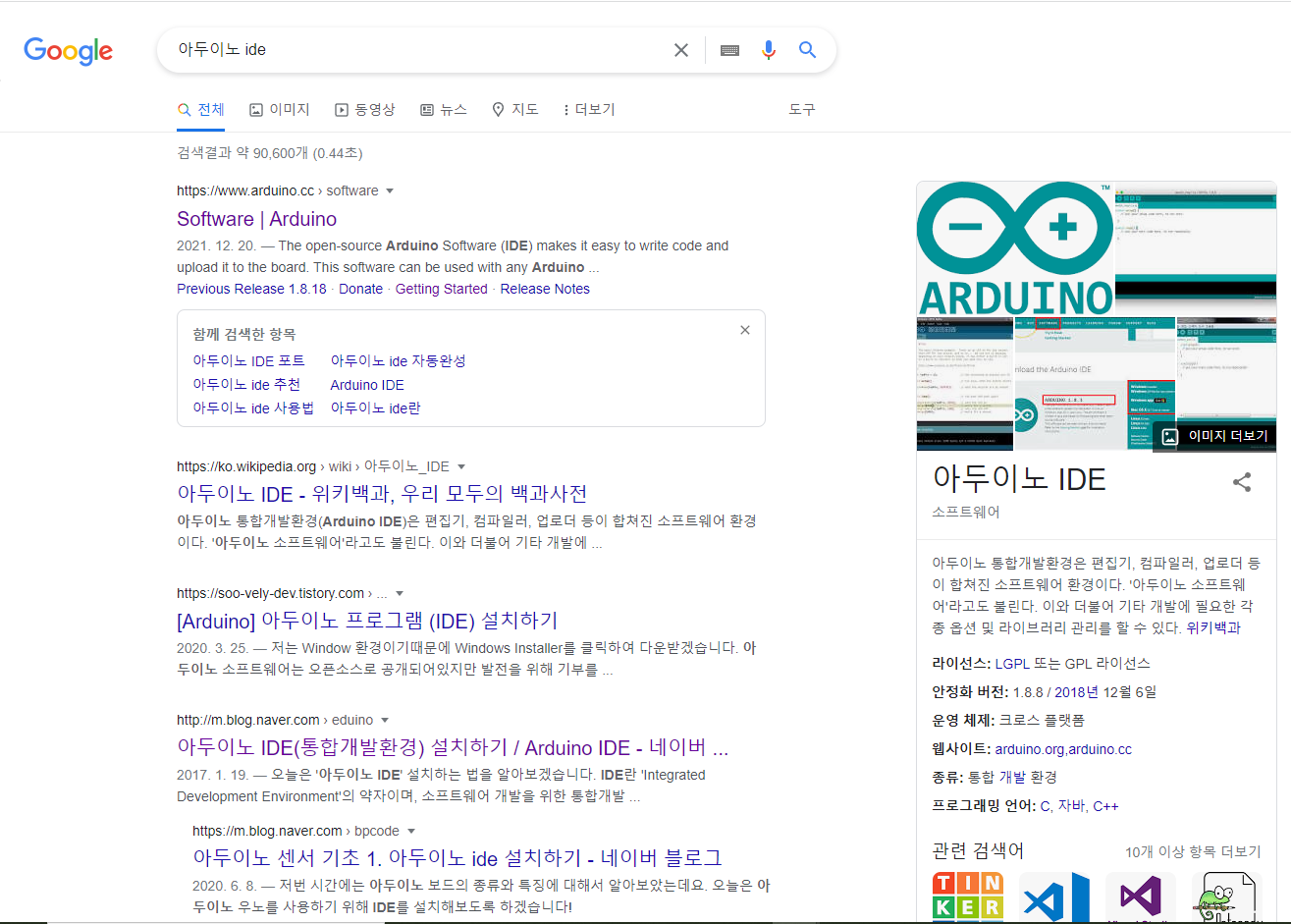
Task: Open the 도구 search tools
Action: (802, 110)
